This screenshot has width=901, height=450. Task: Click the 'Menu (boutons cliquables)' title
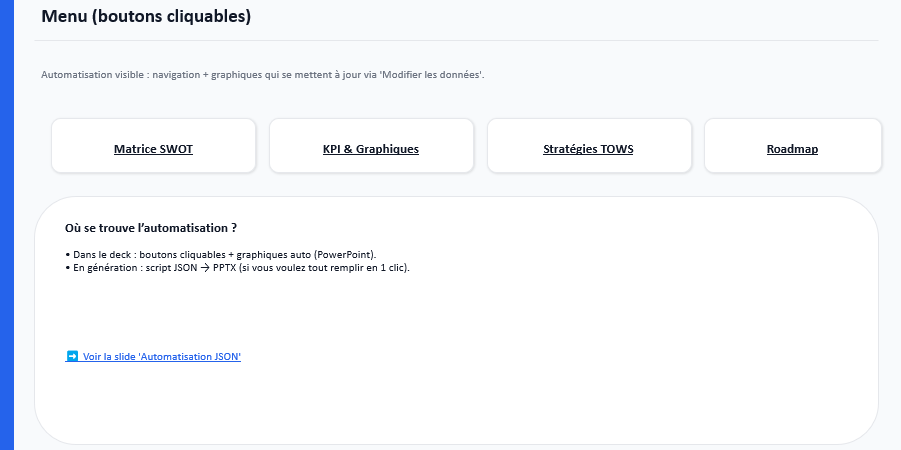click(x=146, y=17)
